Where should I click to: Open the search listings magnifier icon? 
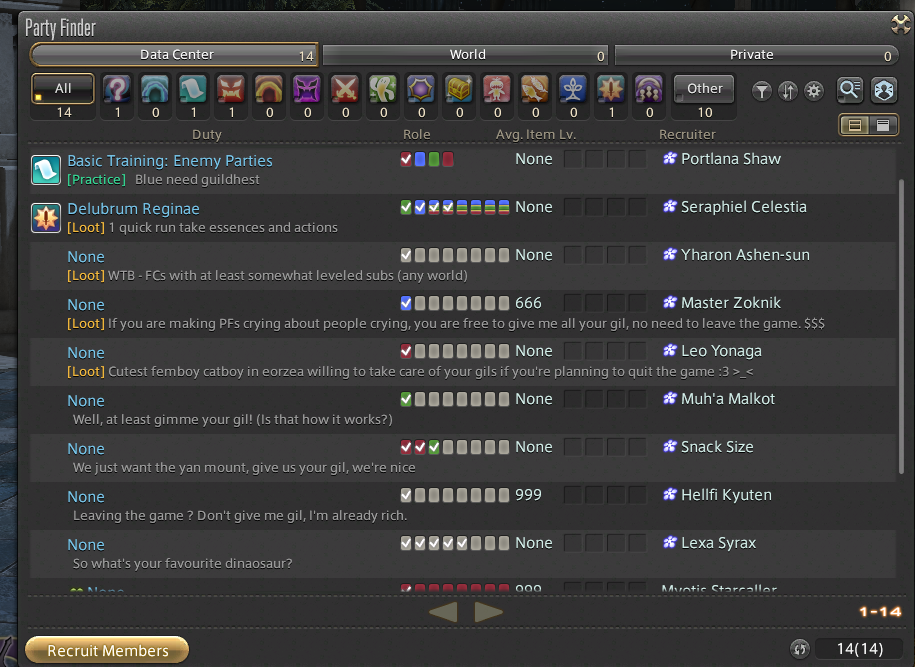tap(850, 90)
